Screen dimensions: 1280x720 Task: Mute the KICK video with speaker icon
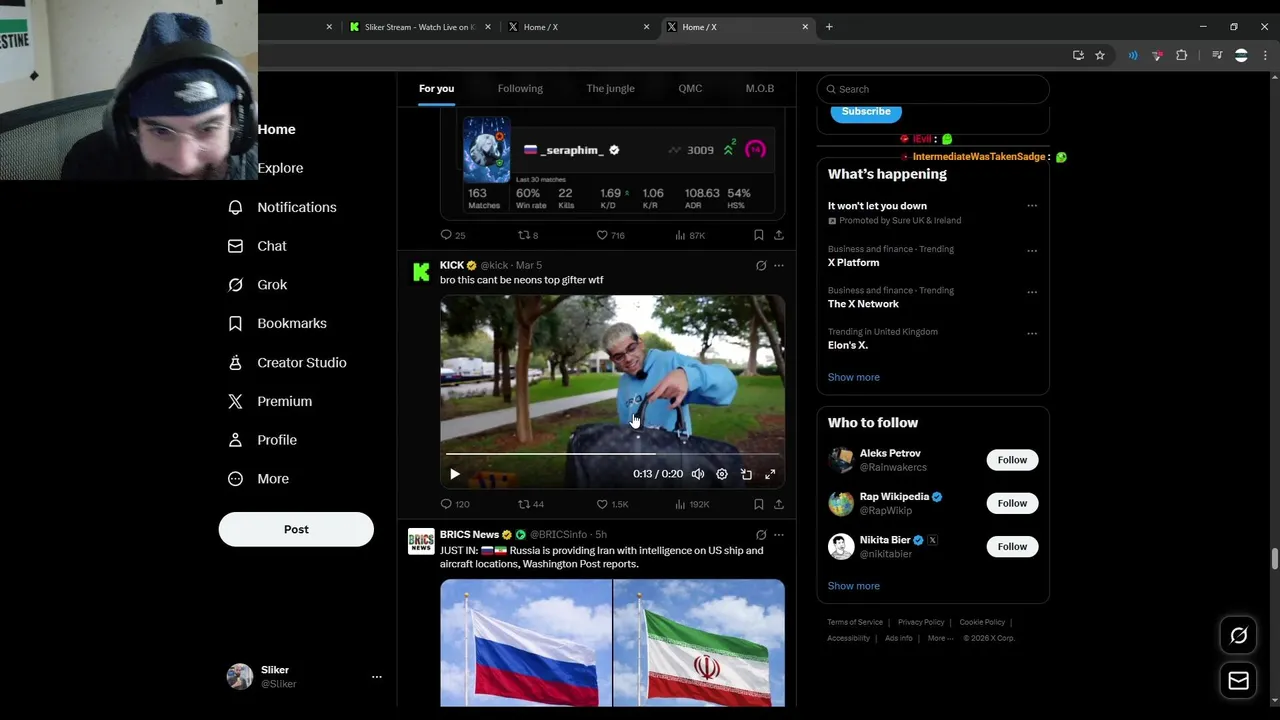[x=698, y=474]
